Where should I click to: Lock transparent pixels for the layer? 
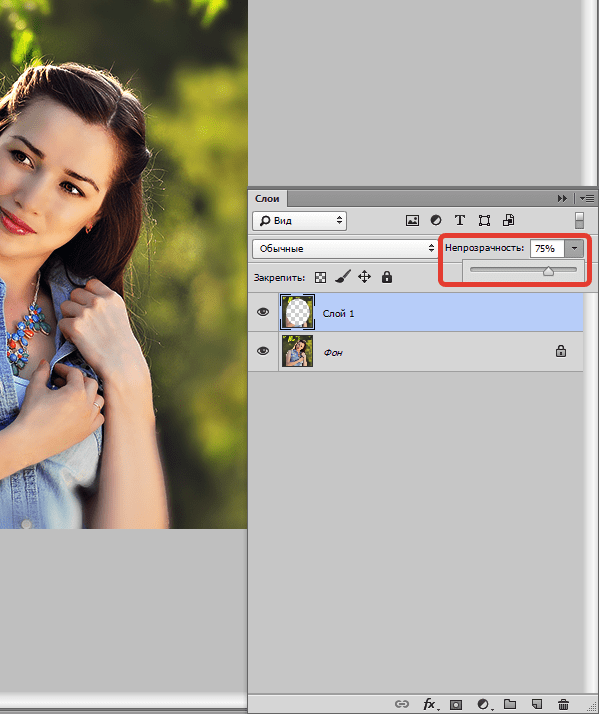(x=321, y=277)
